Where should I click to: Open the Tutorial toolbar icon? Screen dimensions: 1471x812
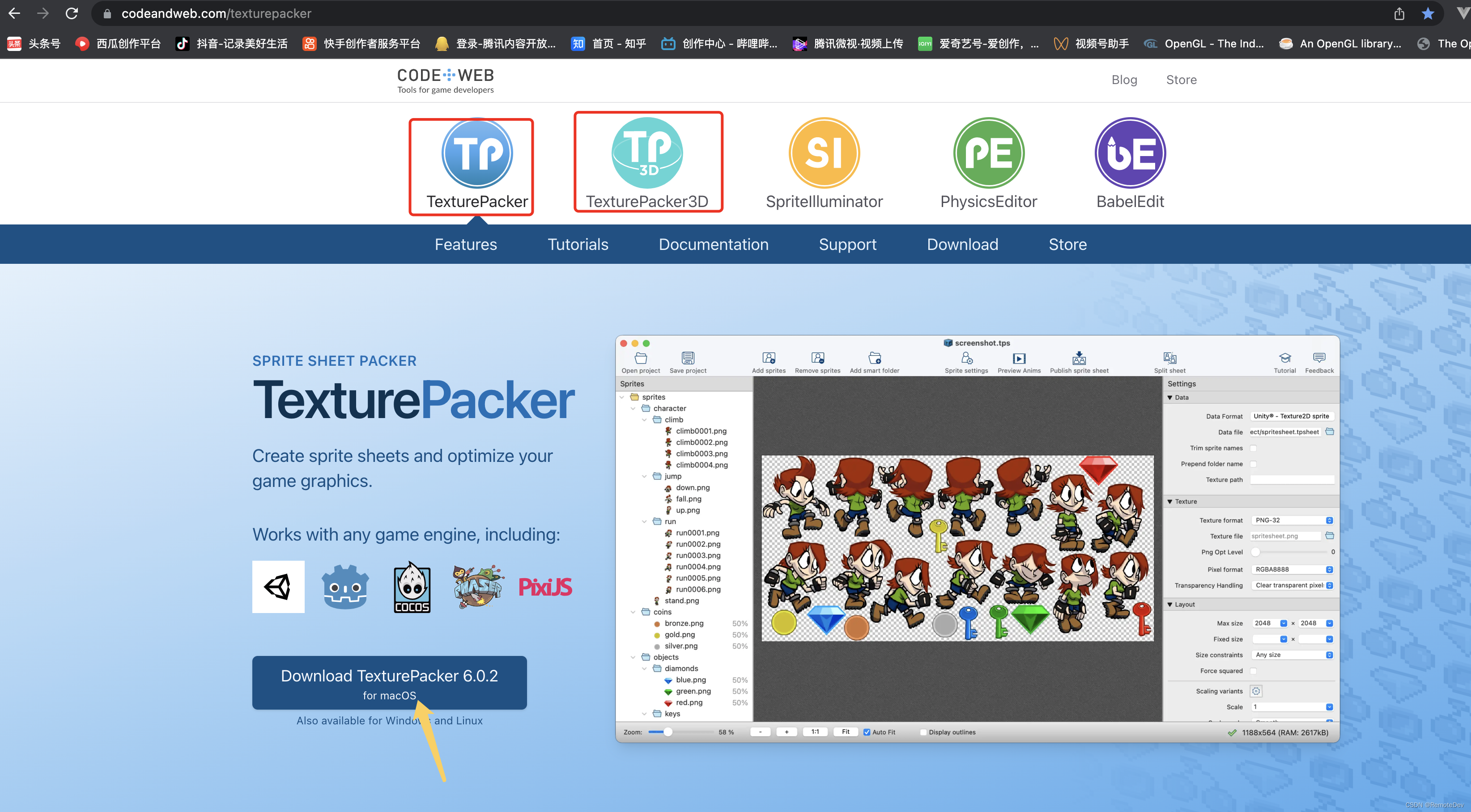1284,358
